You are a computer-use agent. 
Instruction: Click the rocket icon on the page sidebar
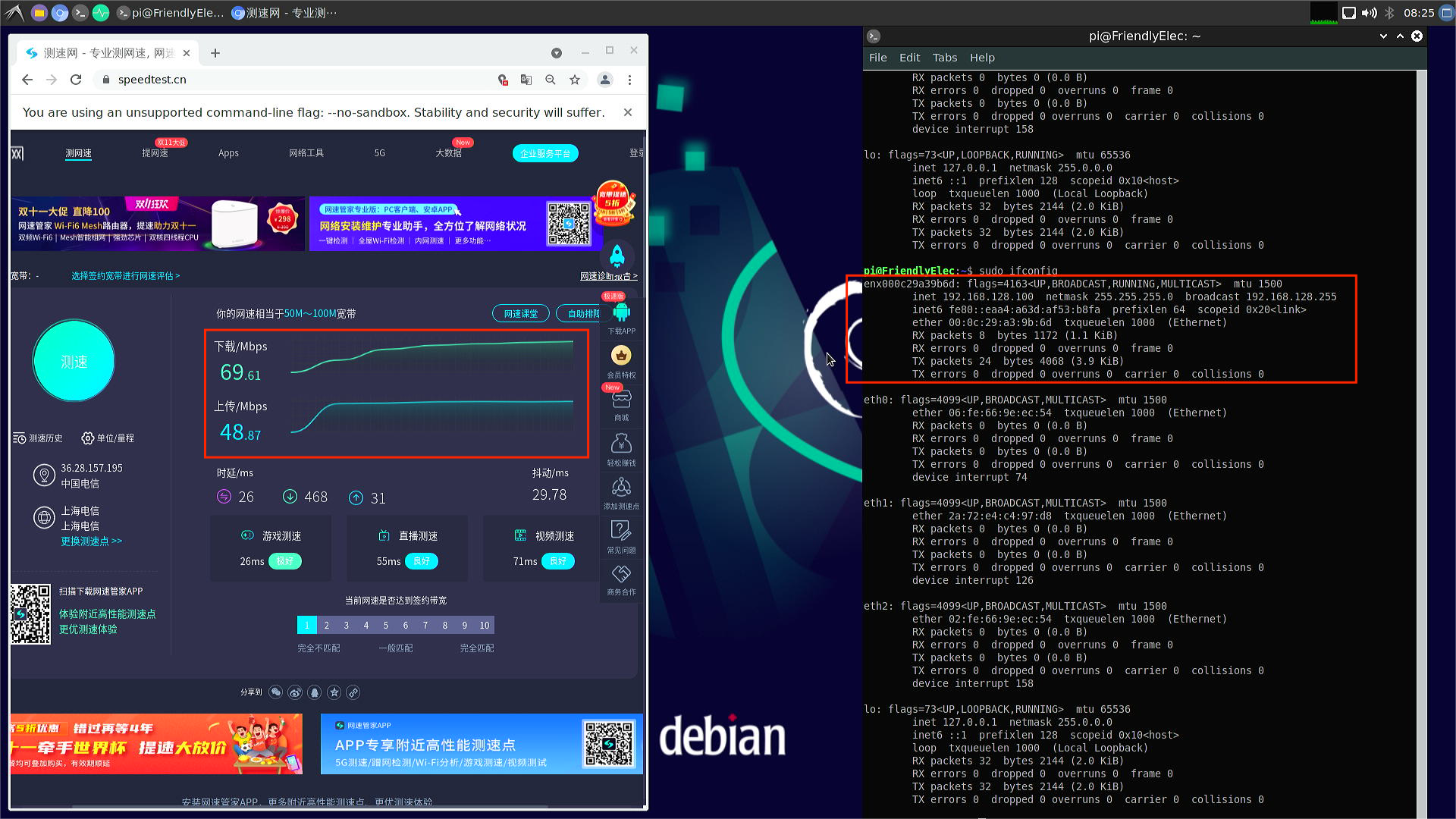pos(617,256)
